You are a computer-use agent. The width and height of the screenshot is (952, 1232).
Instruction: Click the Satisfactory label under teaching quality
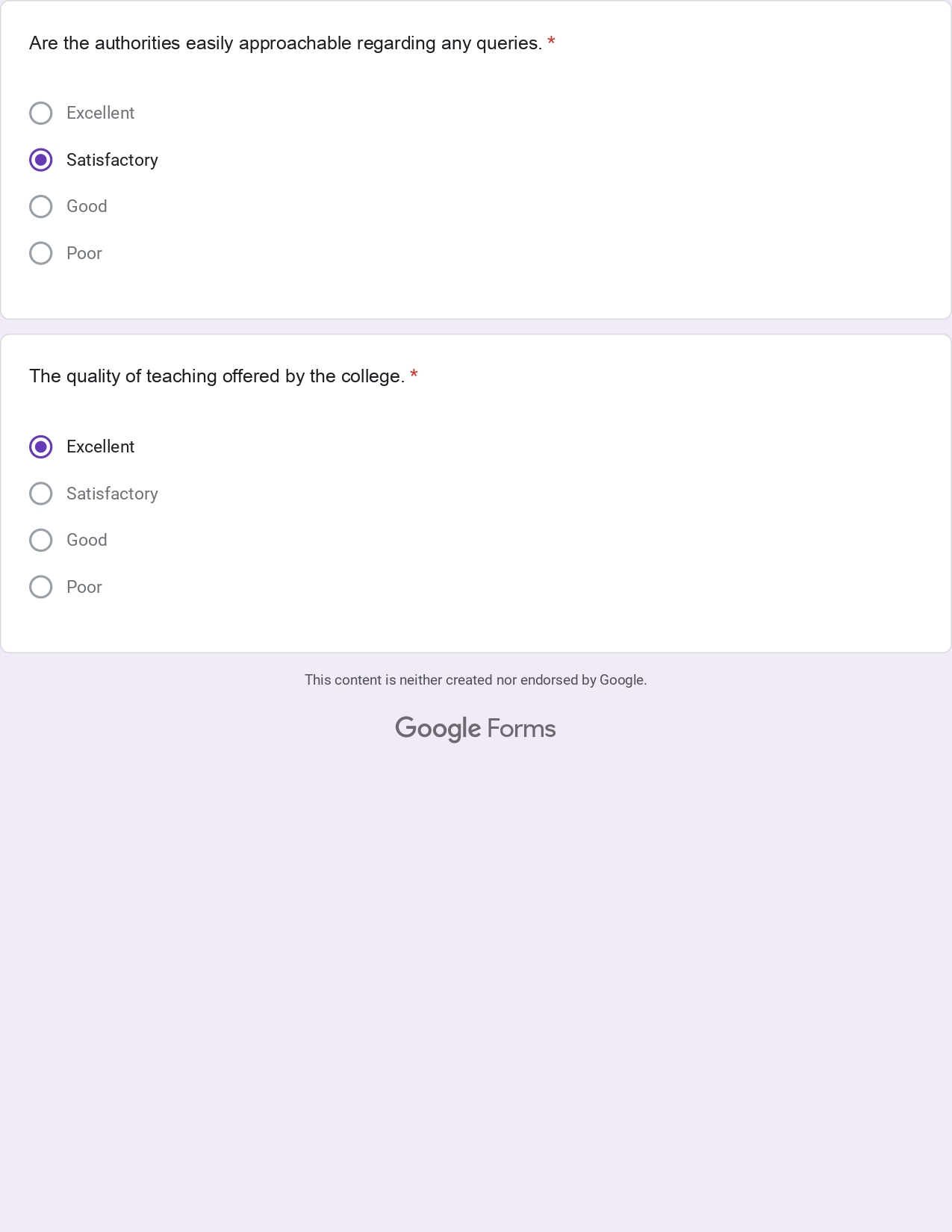click(112, 494)
